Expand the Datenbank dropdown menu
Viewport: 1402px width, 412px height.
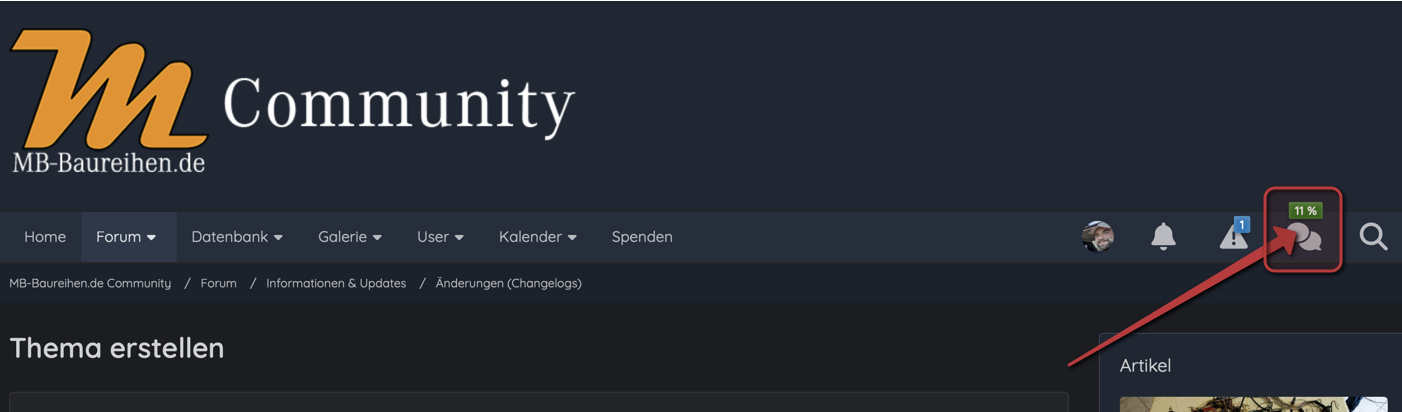coord(237,237)
